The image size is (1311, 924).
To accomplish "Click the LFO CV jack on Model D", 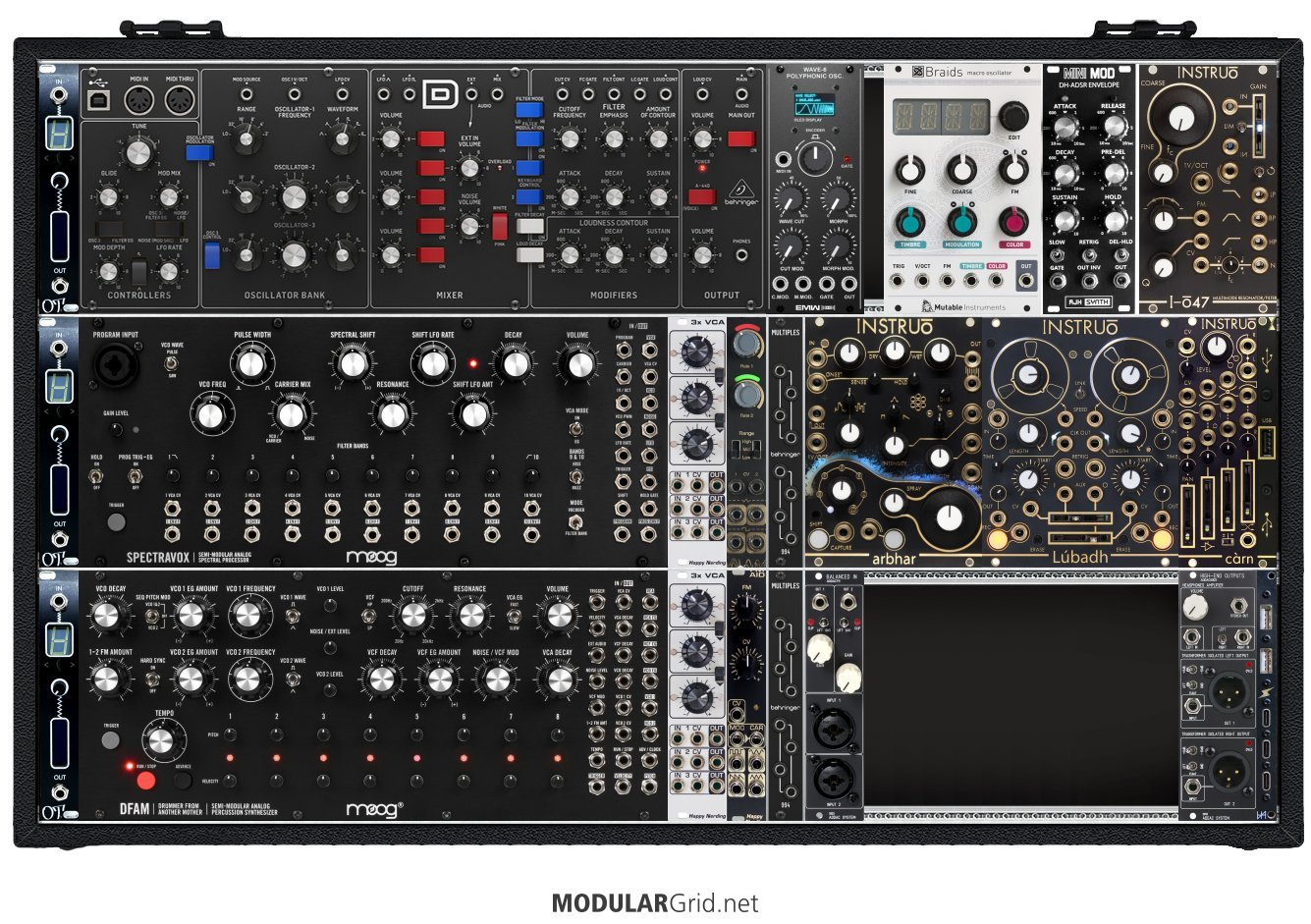I will point(342,93).
